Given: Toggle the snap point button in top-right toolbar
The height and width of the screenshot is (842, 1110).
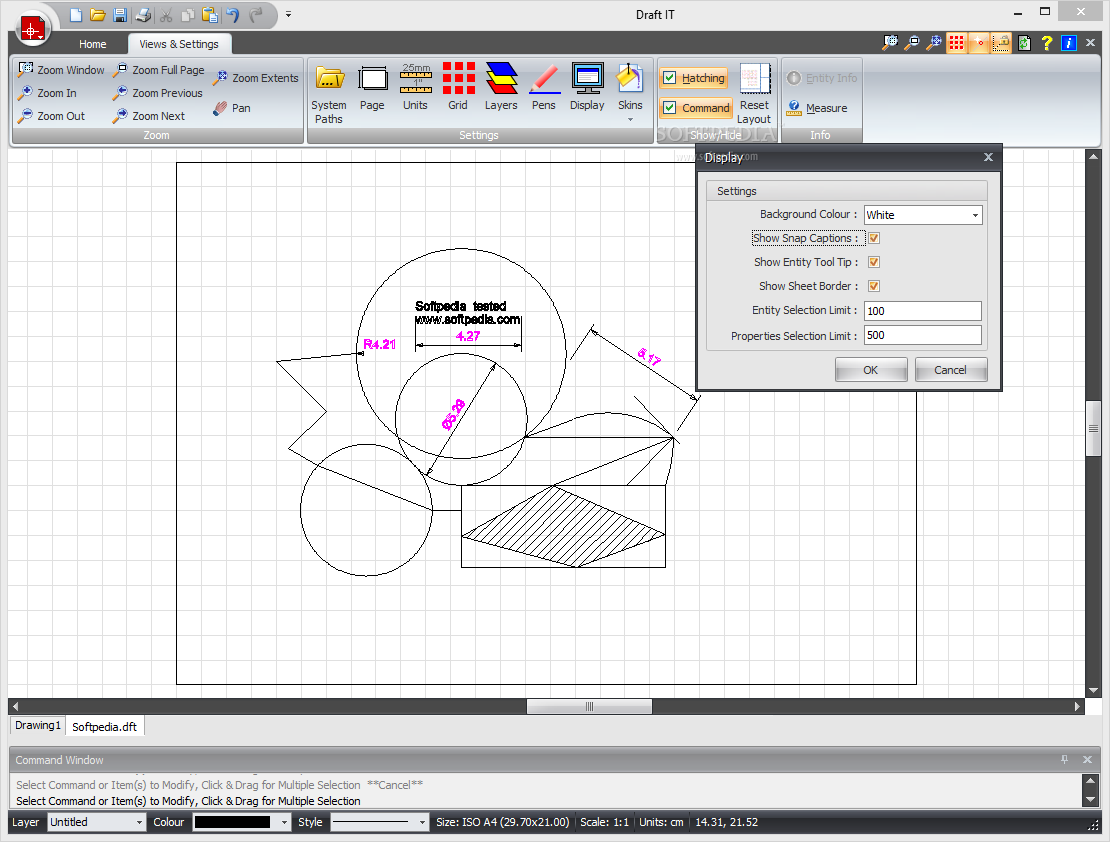Looking at the screenshot, I should 979,43.
